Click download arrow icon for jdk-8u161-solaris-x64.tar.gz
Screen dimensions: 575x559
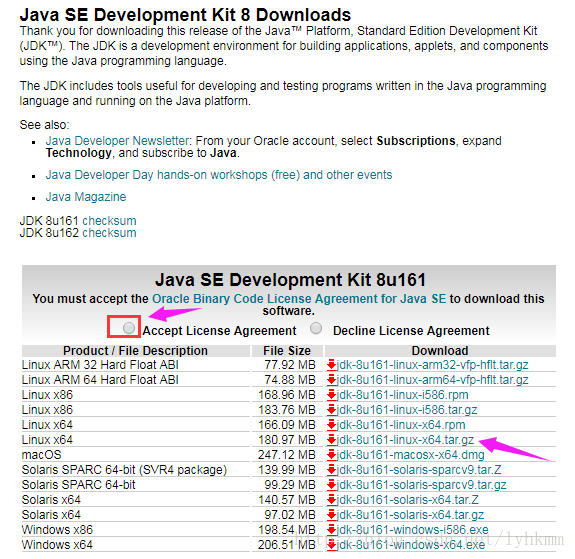pos(332,515)
